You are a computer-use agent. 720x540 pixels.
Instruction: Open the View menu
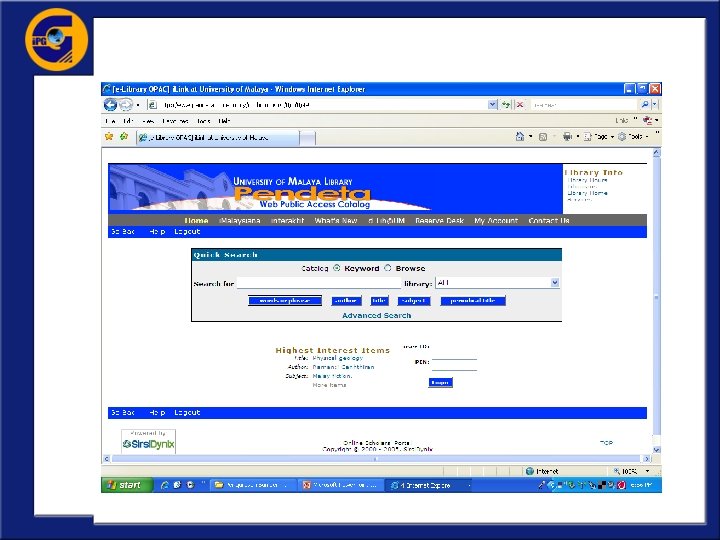coord(148,121)
